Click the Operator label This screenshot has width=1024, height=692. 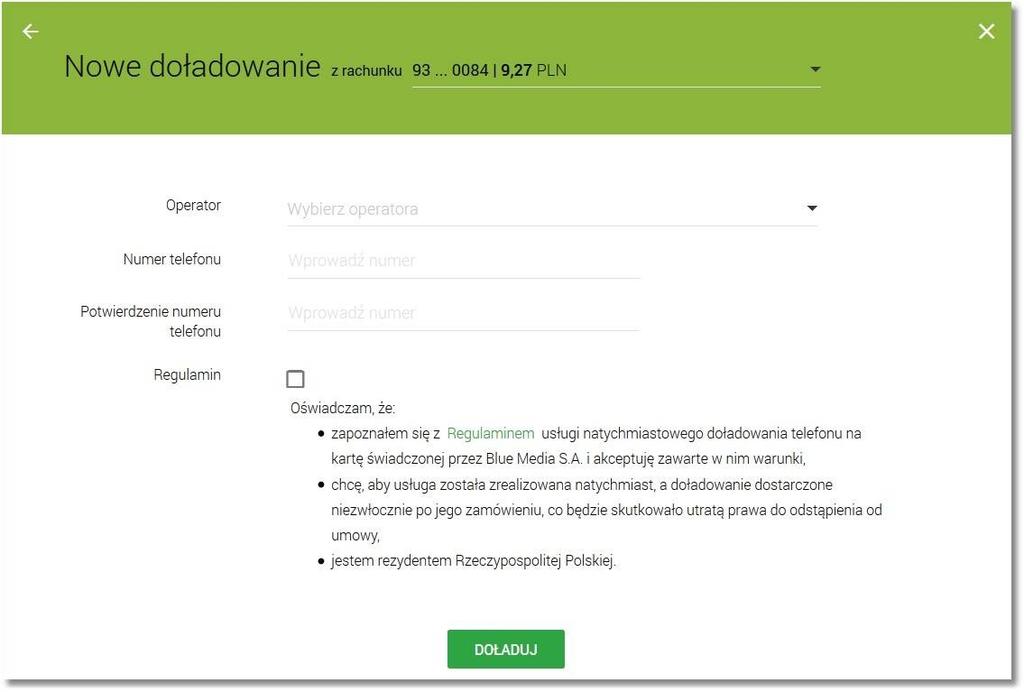pos(193,205)
